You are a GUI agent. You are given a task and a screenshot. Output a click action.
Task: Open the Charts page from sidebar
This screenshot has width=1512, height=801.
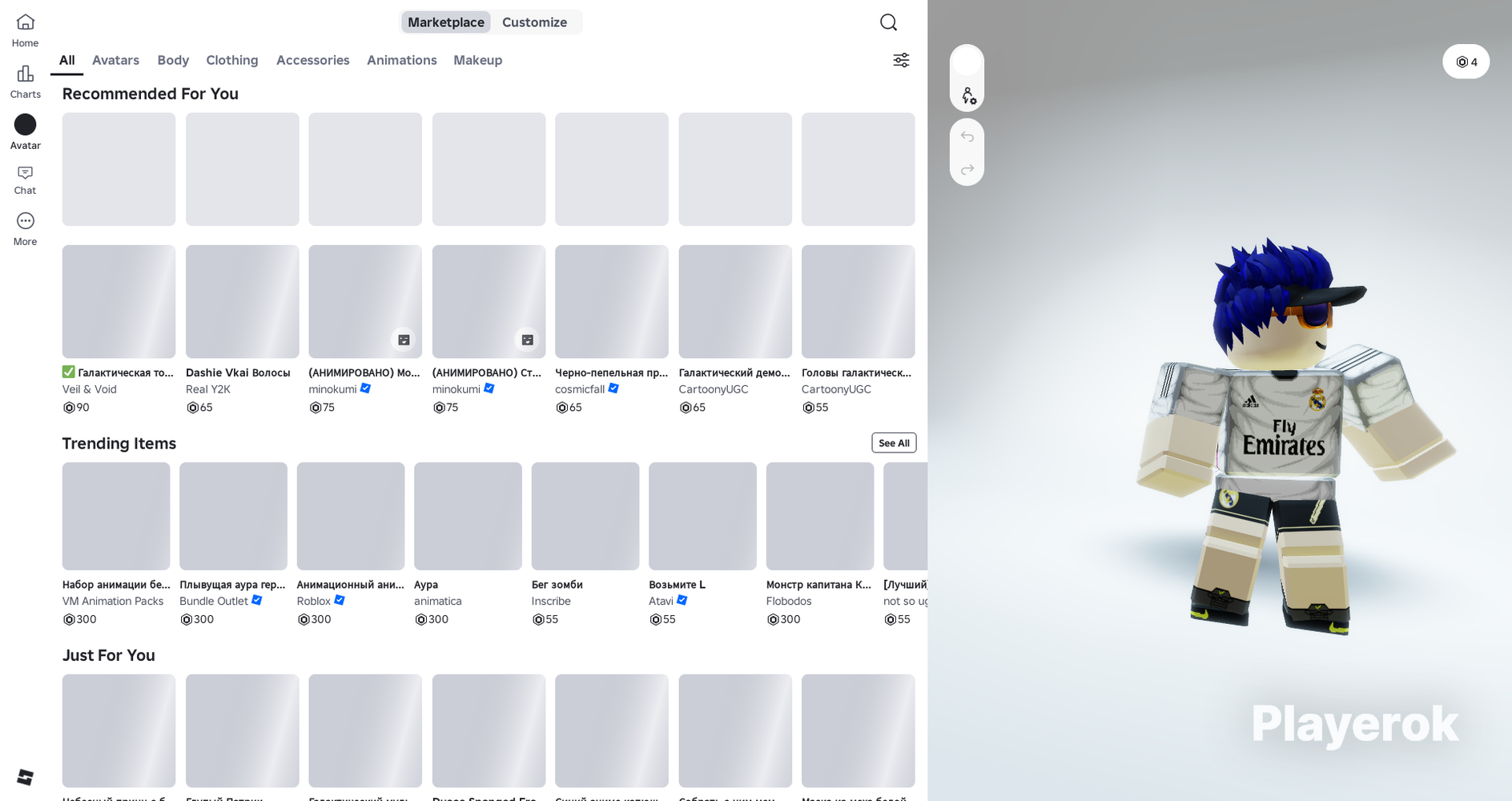point(25,82)
